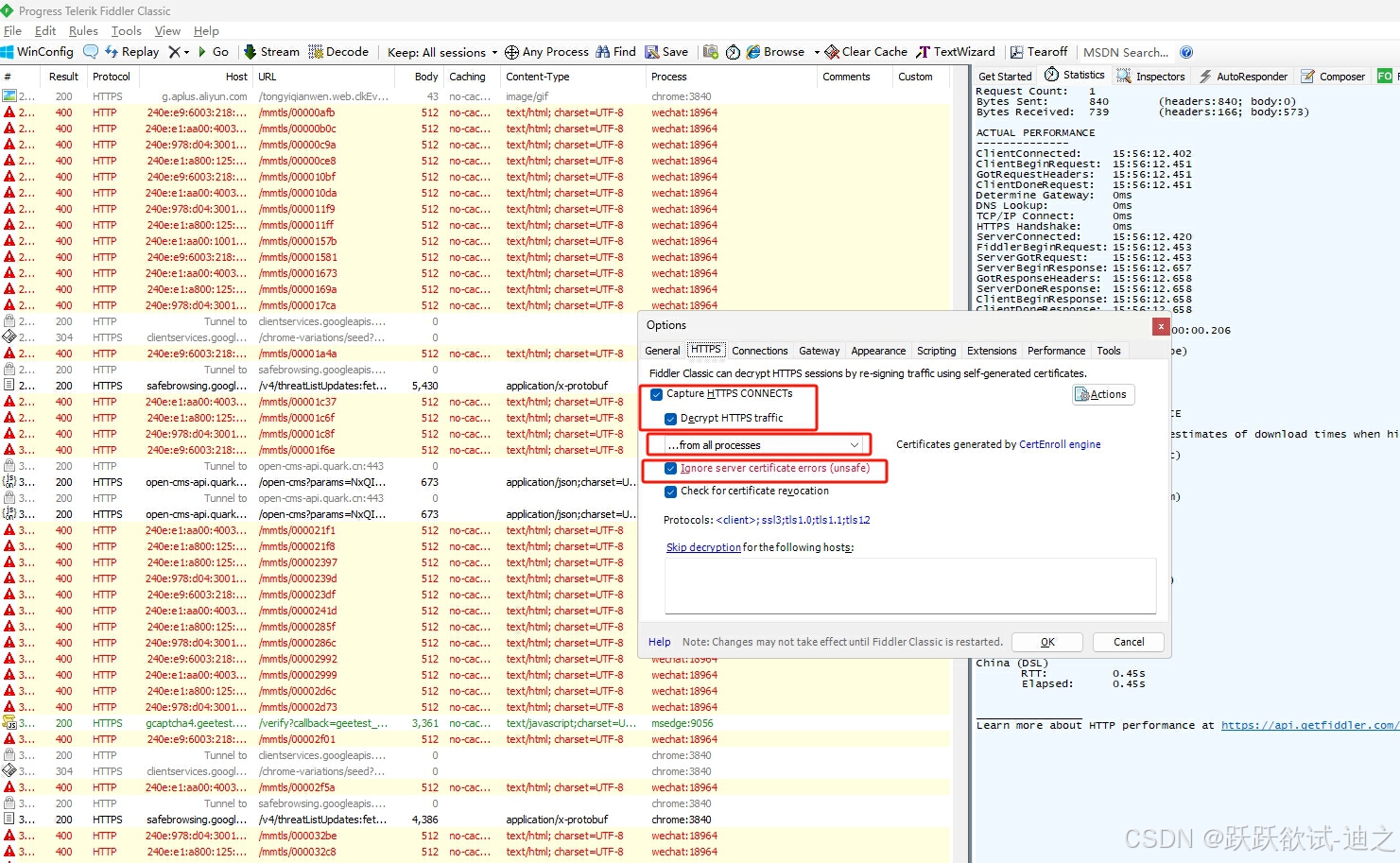This screenshot has width=1400, height=863.
Task: Click the Remove sessions X icon
Action: (174, 52)
